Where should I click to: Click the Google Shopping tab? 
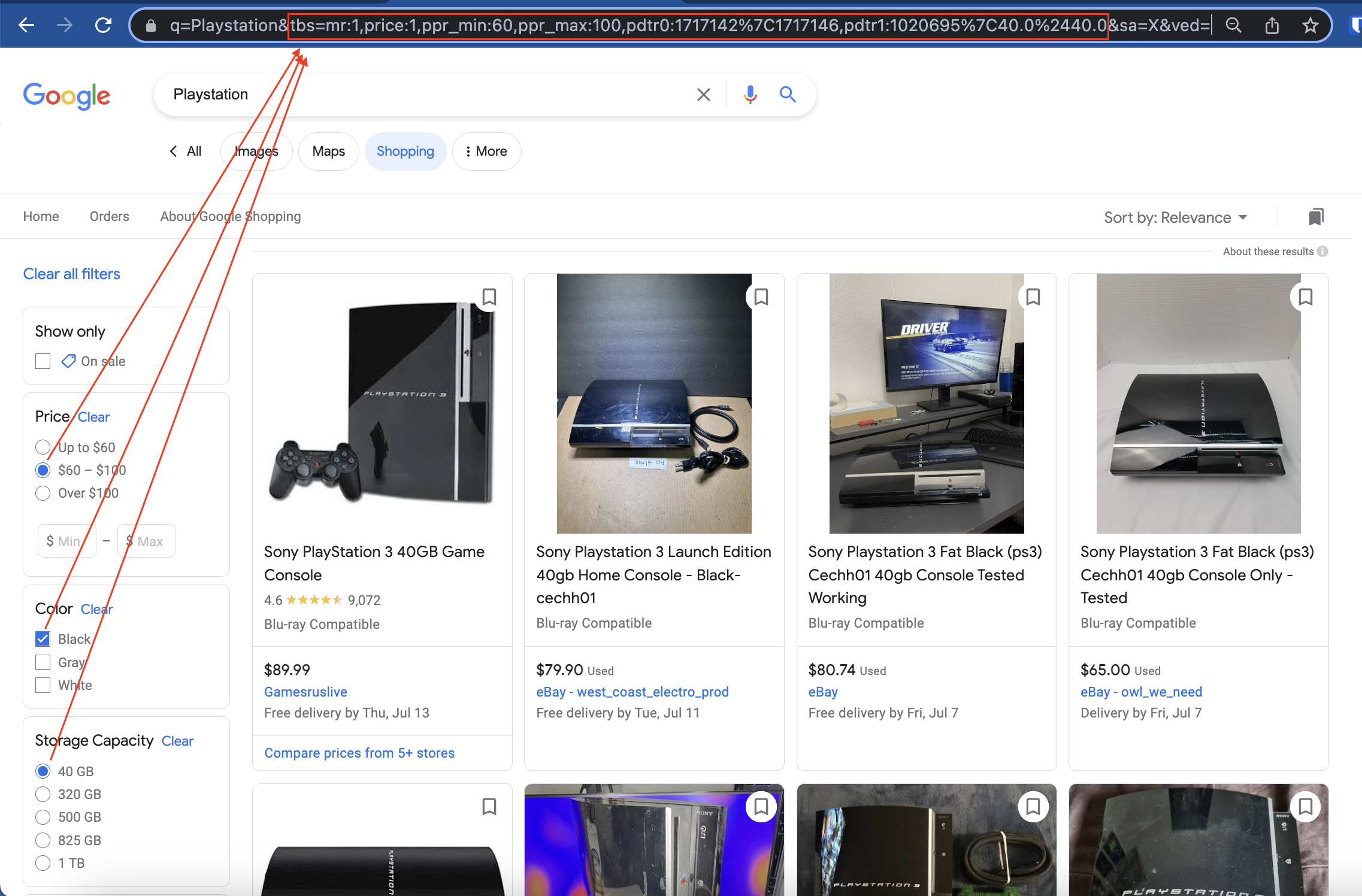[405, 151]
